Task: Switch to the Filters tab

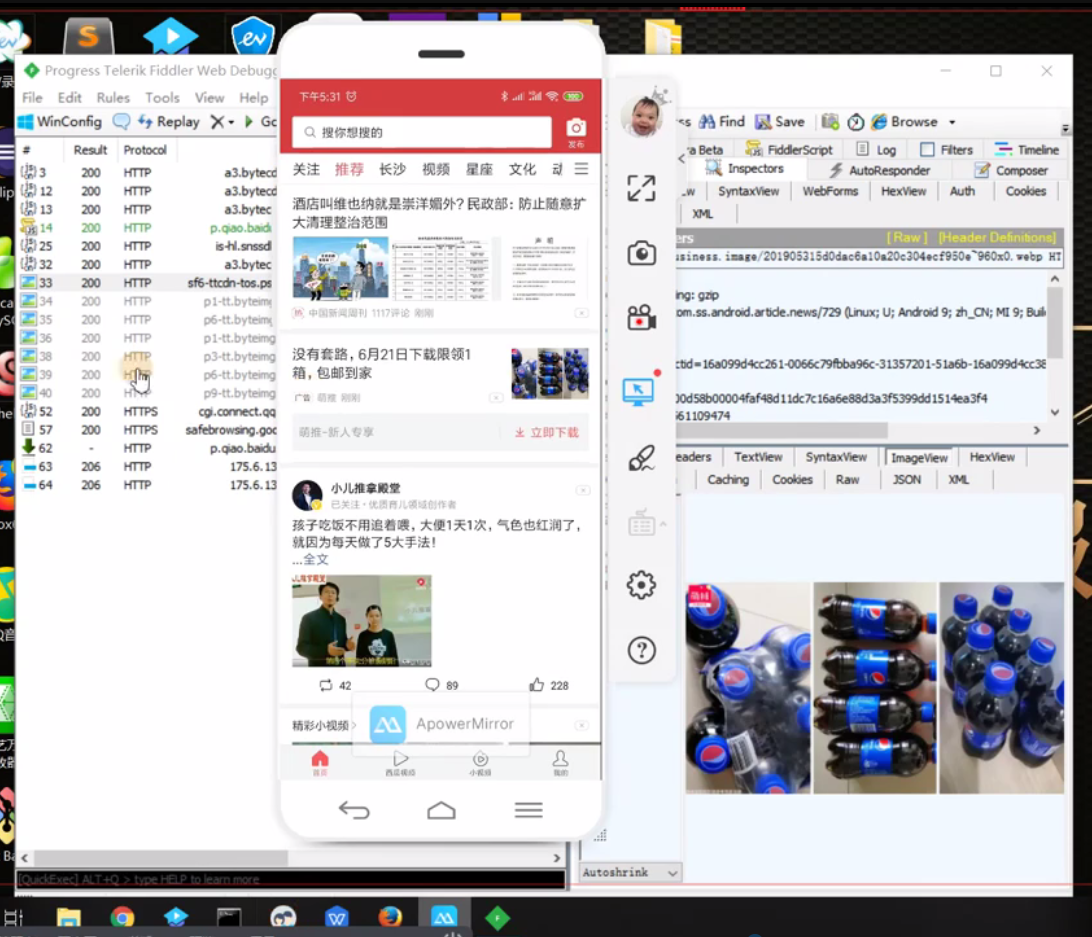Action: pyautogui.click(x=946, y=149)
